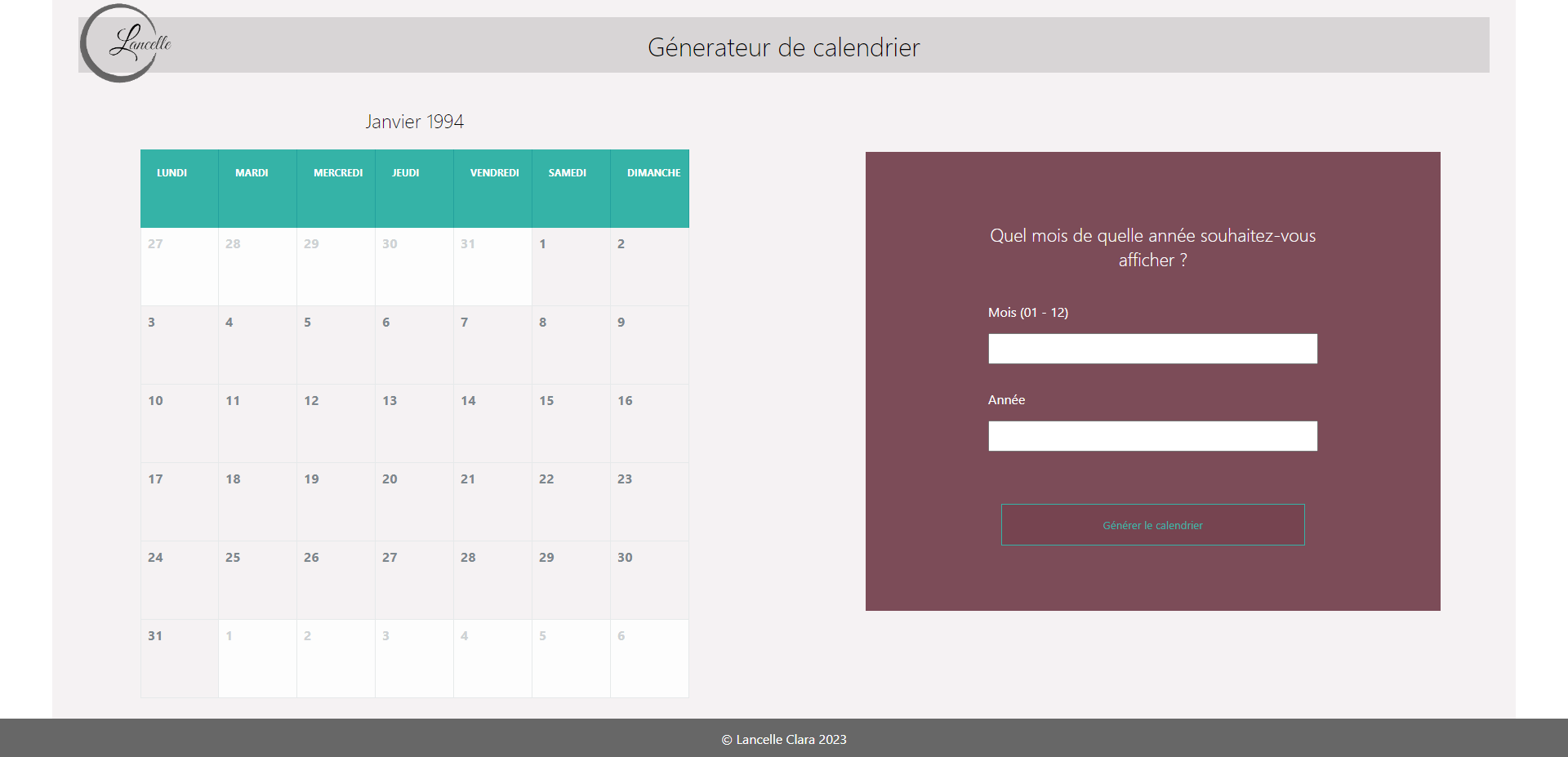Click day 14 in the calendar

[492, 424]
